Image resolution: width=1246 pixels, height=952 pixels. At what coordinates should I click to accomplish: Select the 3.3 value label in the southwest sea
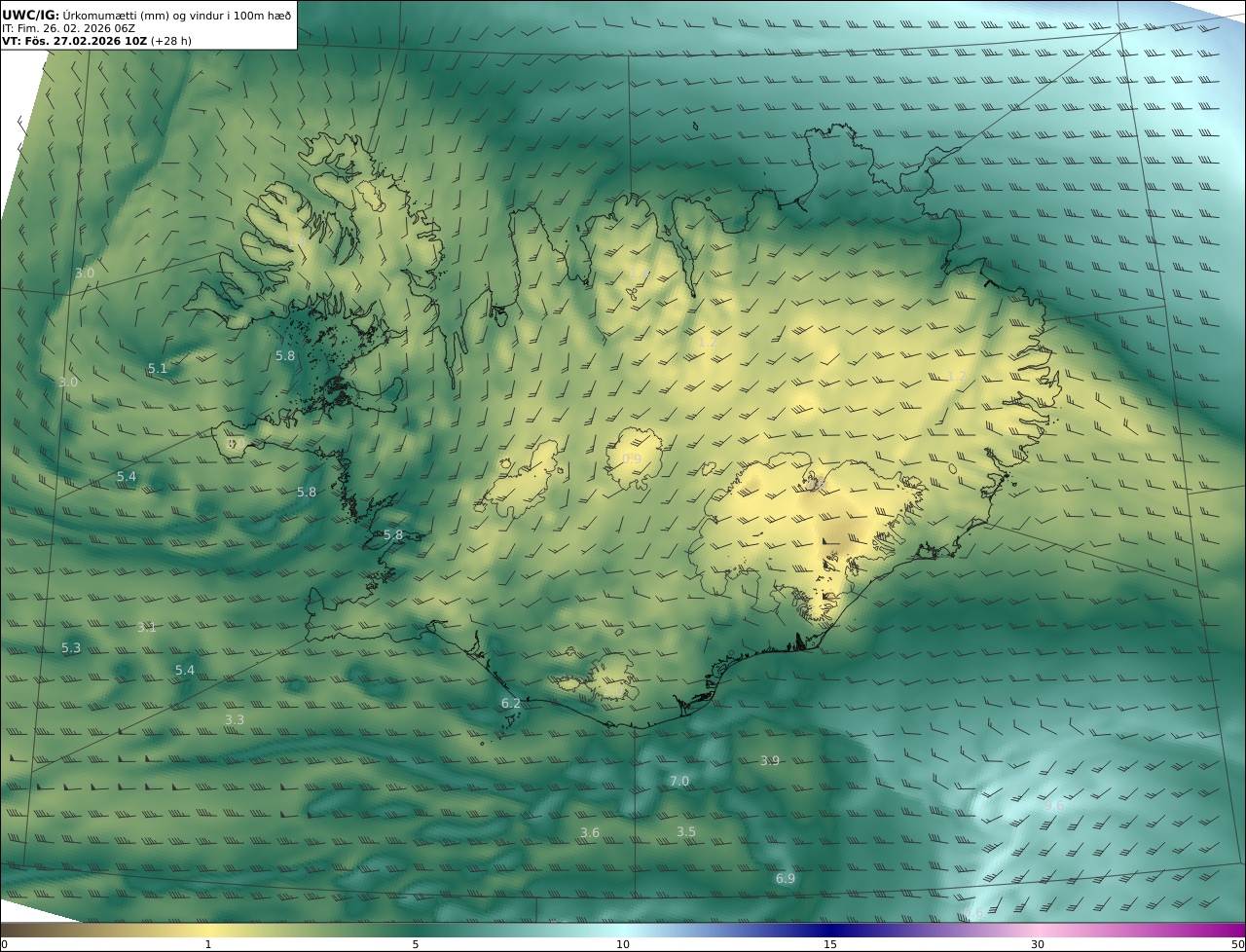tap(235, 720)
